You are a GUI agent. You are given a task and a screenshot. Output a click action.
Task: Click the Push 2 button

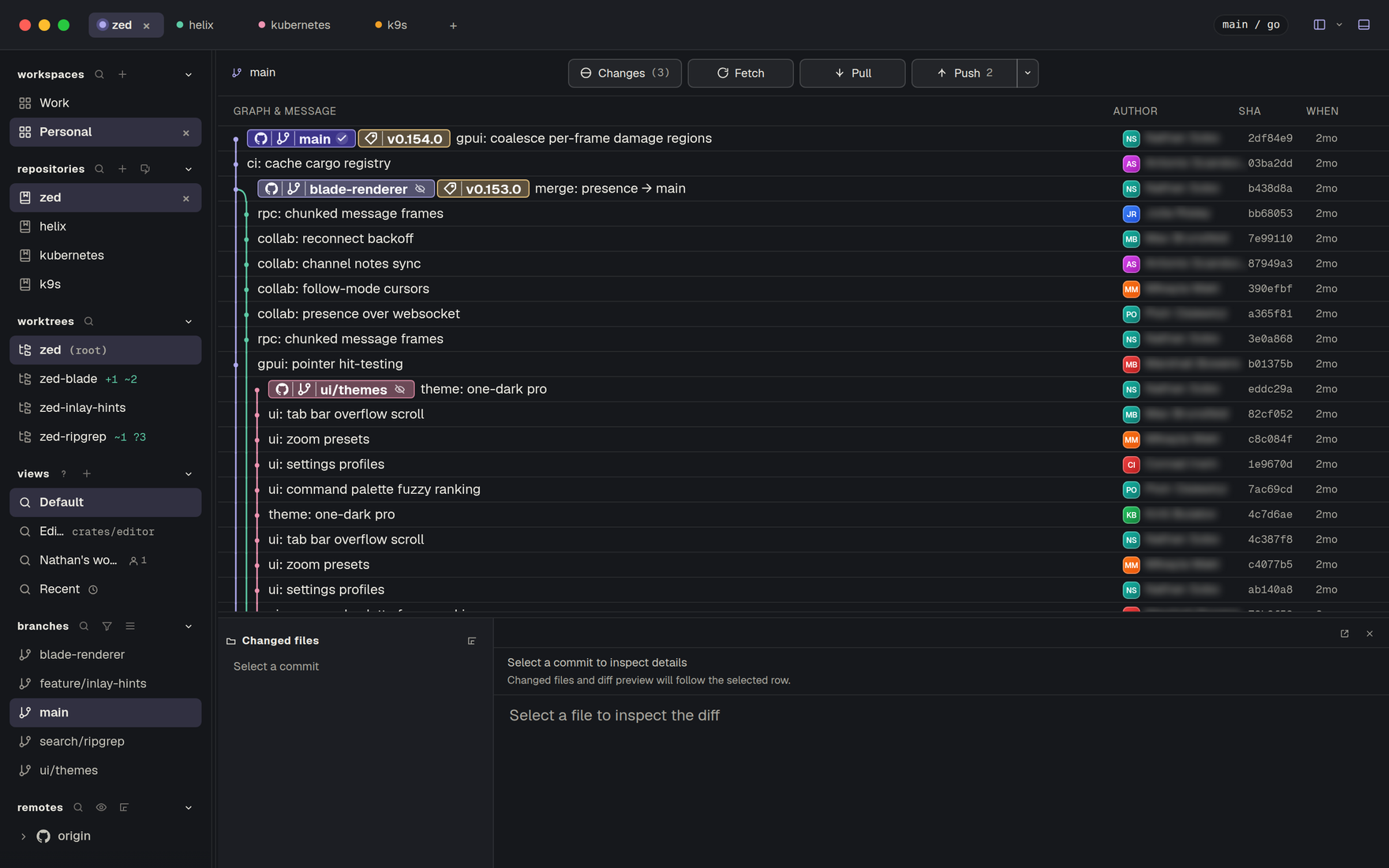point(964,73)
